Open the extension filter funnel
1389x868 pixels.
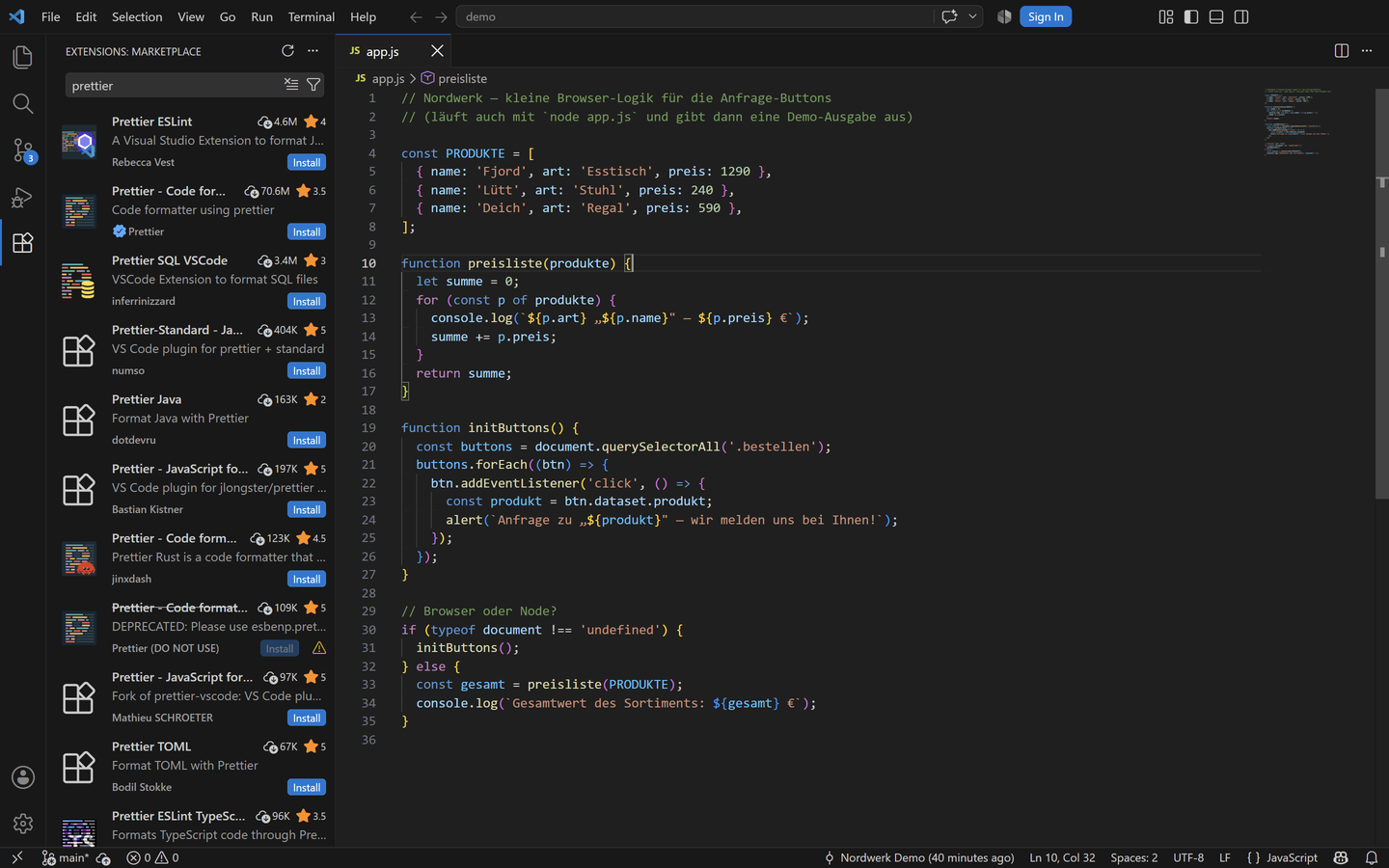(313, 85)
